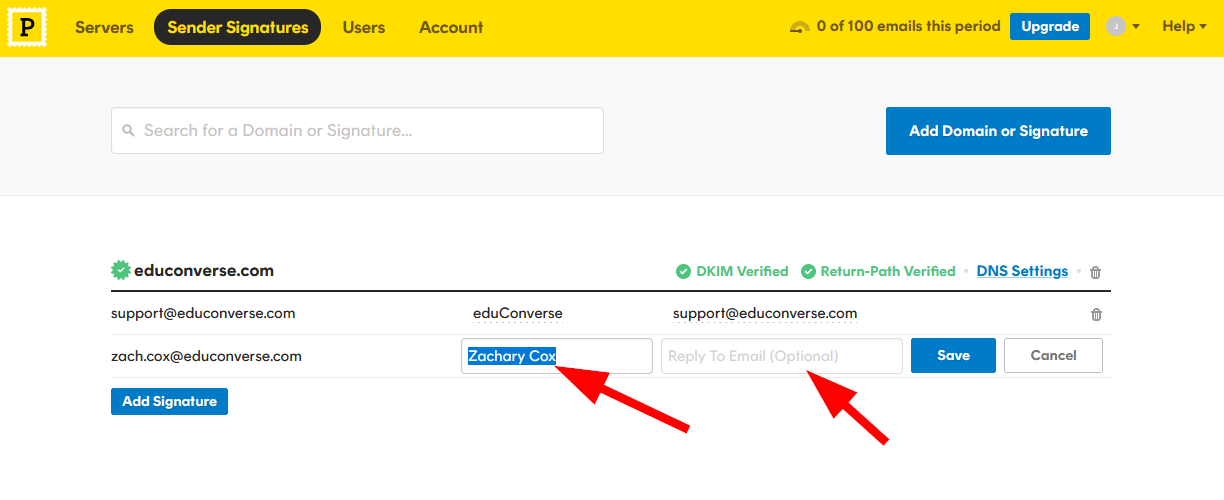Screen dimensions: 1224x500
Task: Click the verified badge beside educonverse.com
Action: pyautogui.click(x=120, y=270)
